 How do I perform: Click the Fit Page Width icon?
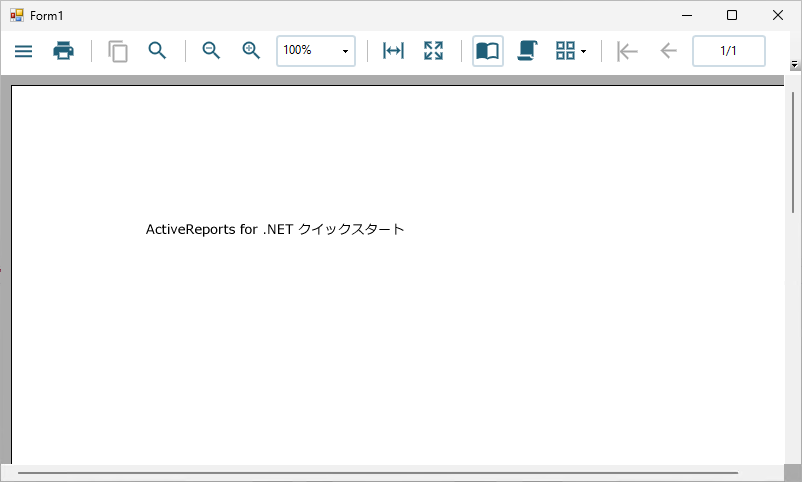tap(393, 51)
